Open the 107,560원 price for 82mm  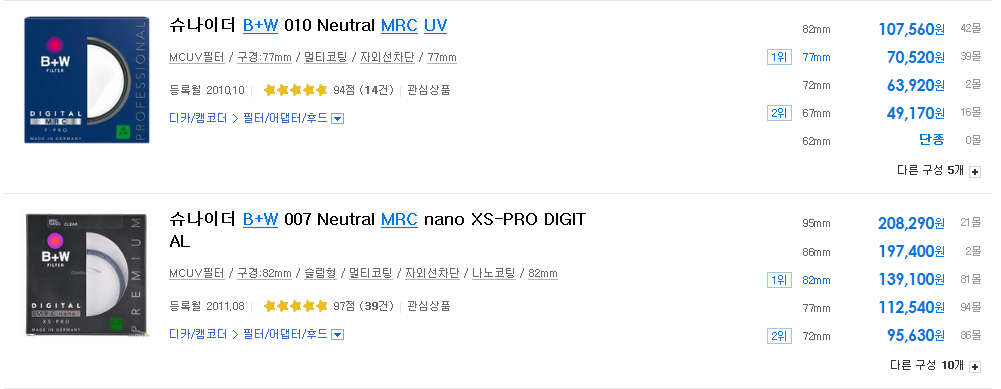pos(912,29)
